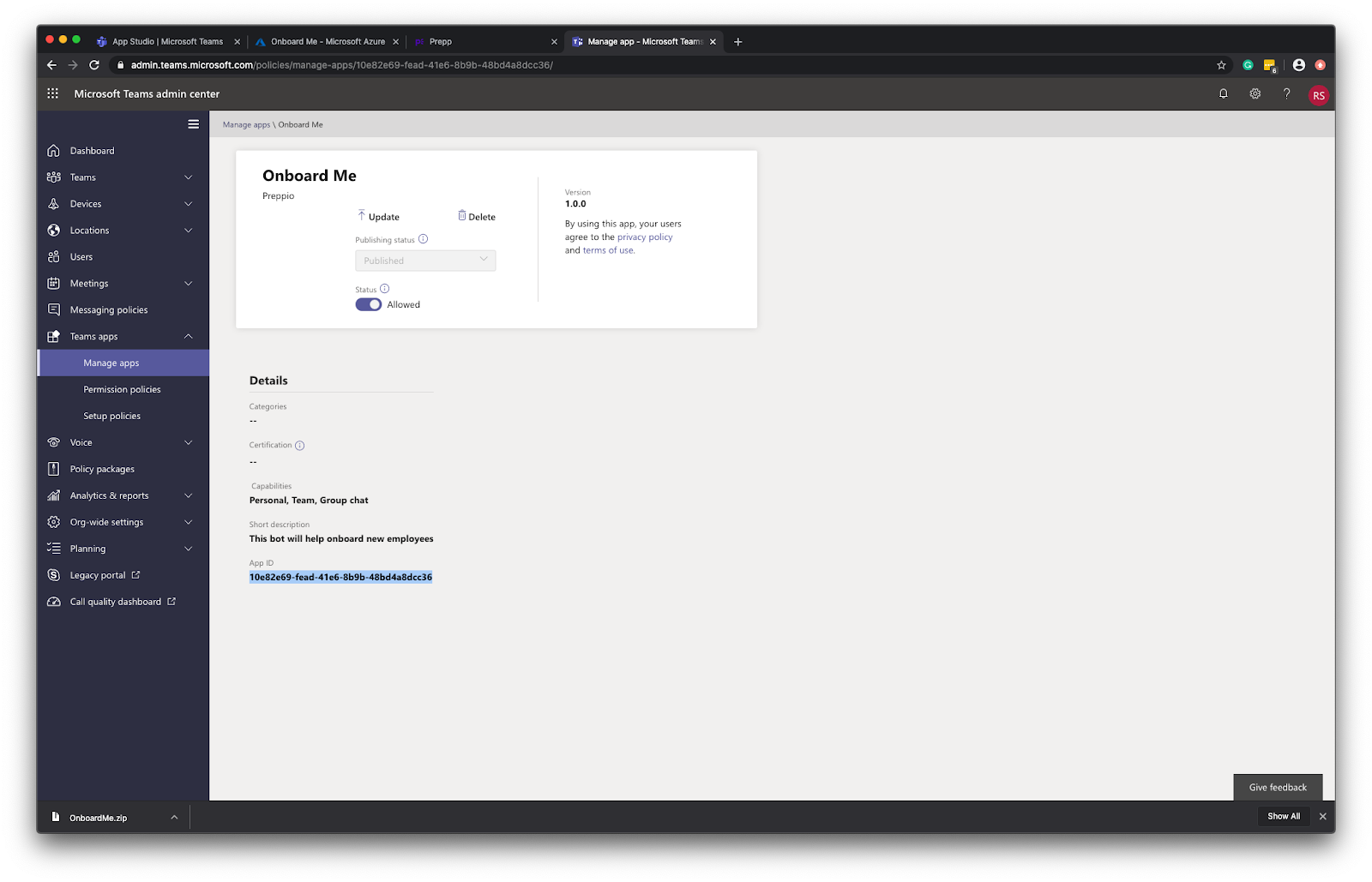The image size is (1372, 882).
Task: Switch to the Prepp browser tab
Action: pos(438,40)
